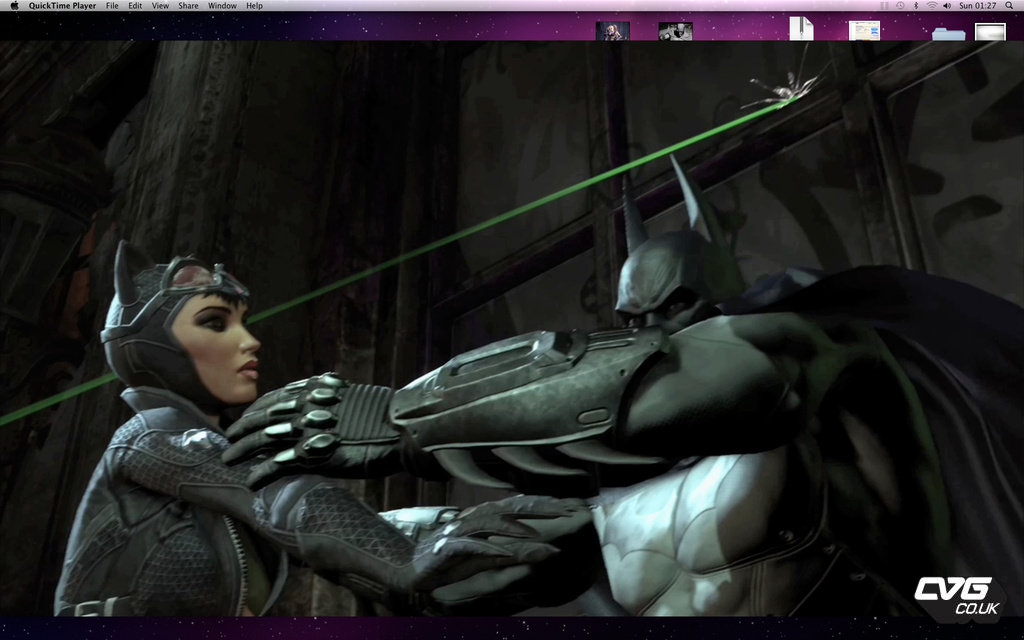Image resolution: width=1024 pixels, height=640 pixels.
Task: Open Spotlight search magnifier
Action: click(x=1010, y=6)
